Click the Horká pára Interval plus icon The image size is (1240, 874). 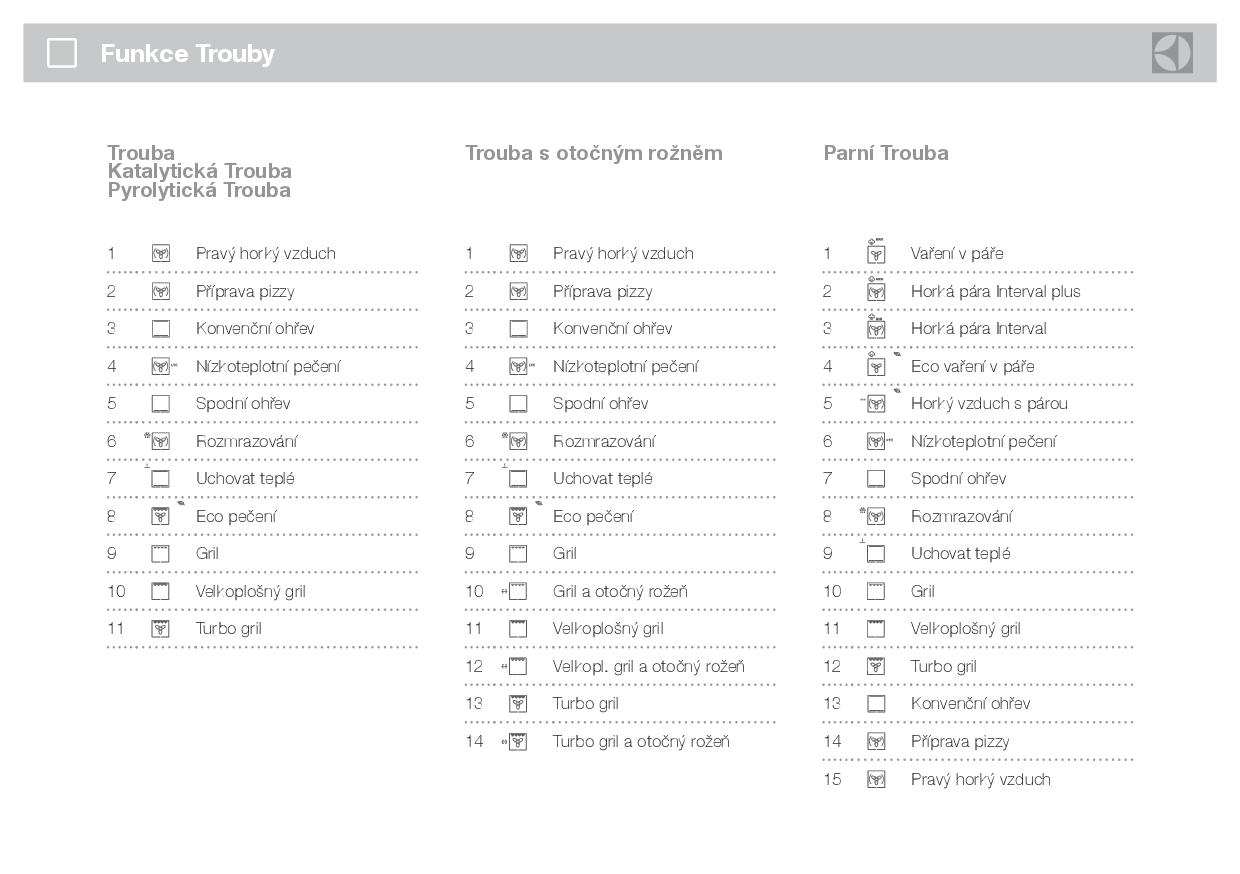(876, 291)
